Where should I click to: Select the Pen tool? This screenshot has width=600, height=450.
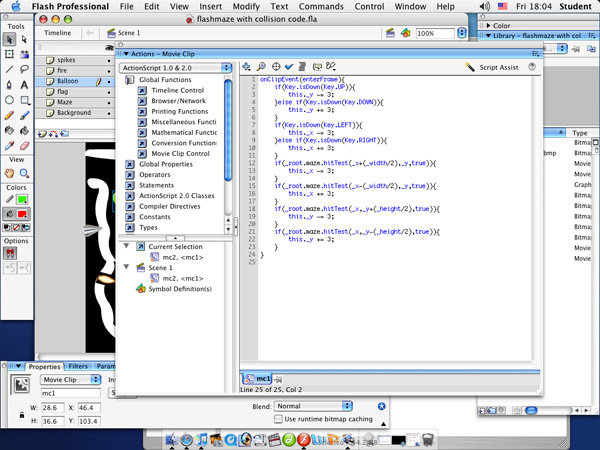(x=9, y=85)
